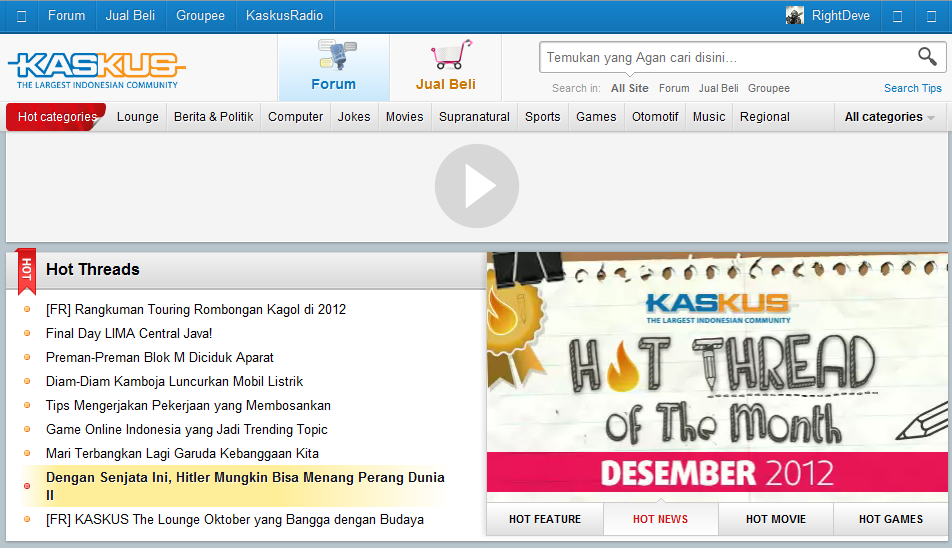Open the Otomotif category
Viewport: 952px width, 548px height.
pos(654,117)
